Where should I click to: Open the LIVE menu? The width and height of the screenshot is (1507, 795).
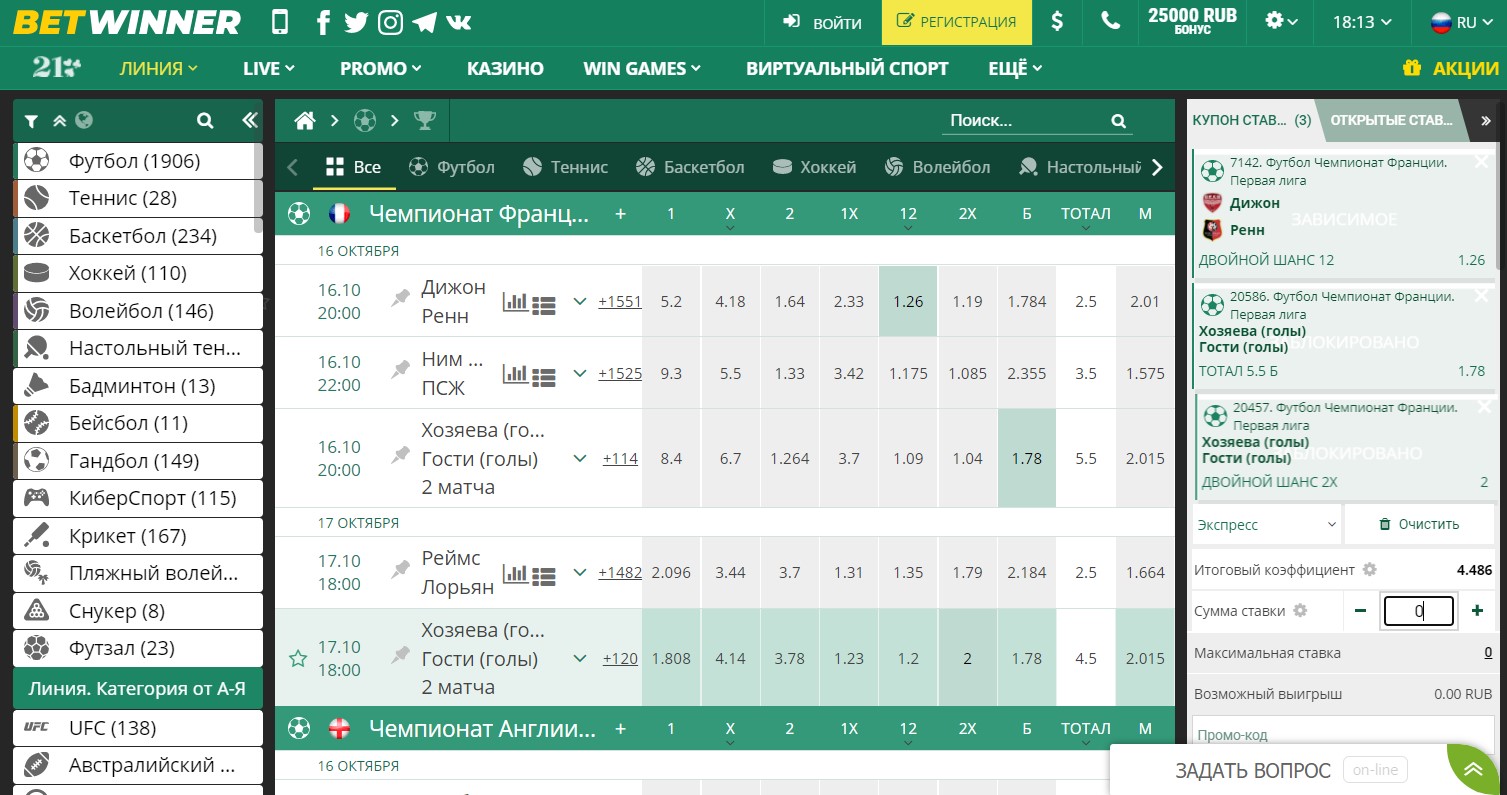[268, 68]
